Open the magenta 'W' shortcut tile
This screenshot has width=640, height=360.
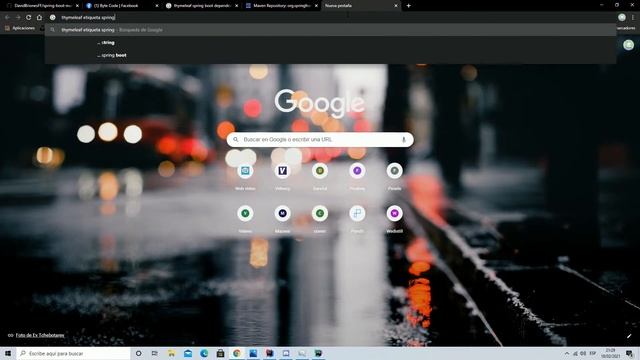point(394,213)
